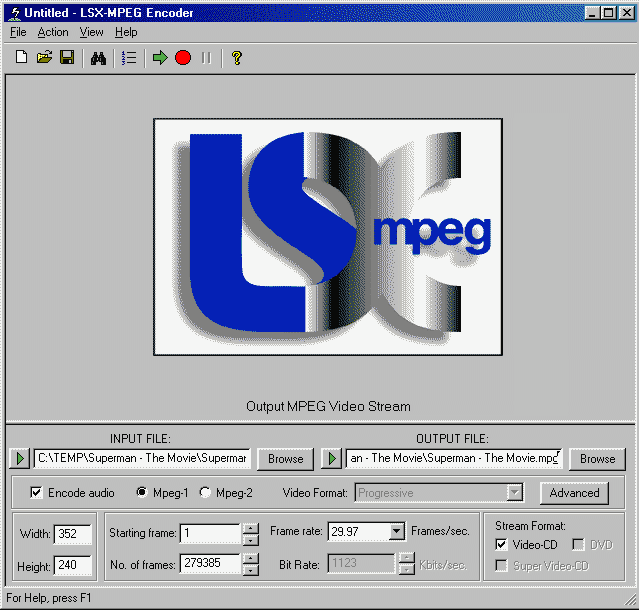The image size is (639, 610).
Task: Click the Advanced button
Action: 574,492
